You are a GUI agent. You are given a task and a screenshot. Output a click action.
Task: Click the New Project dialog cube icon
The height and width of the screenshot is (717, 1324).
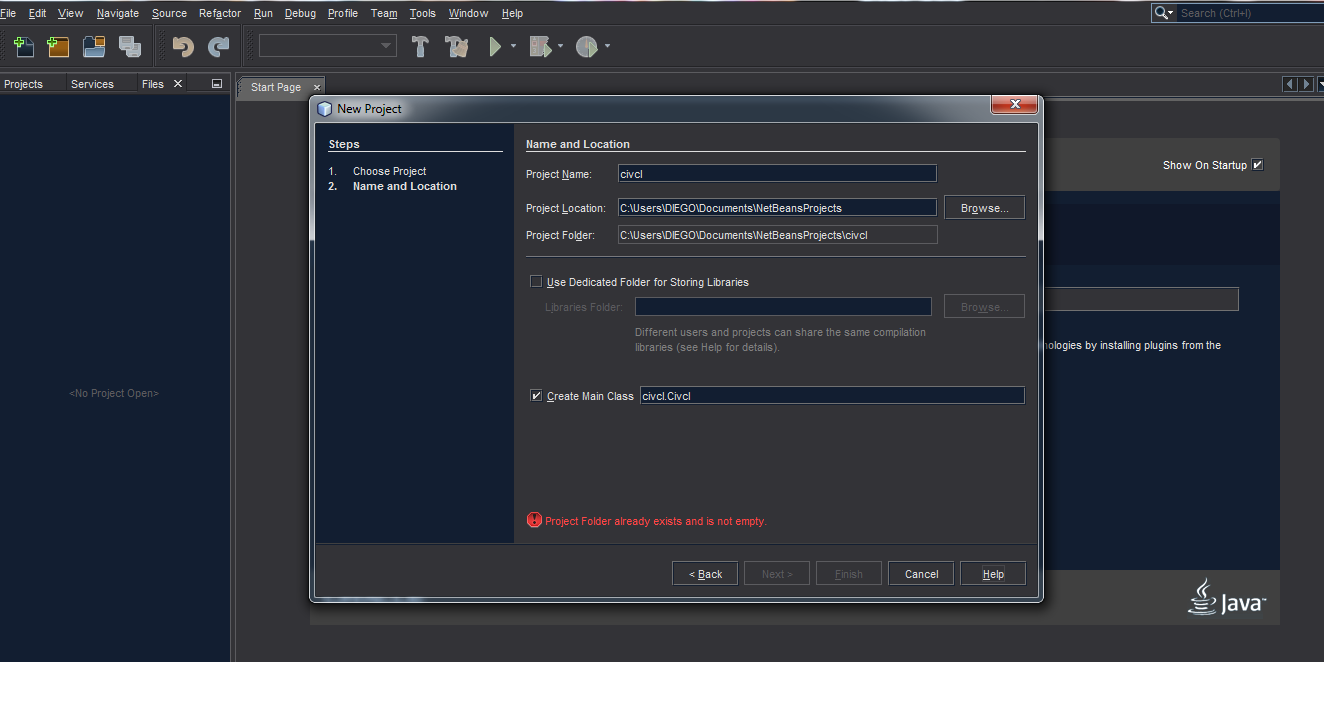tap(324, 109)
